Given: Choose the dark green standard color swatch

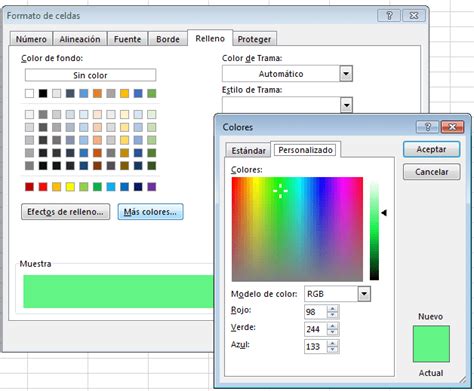Looking at the screenshot, I should coord(97,187).
